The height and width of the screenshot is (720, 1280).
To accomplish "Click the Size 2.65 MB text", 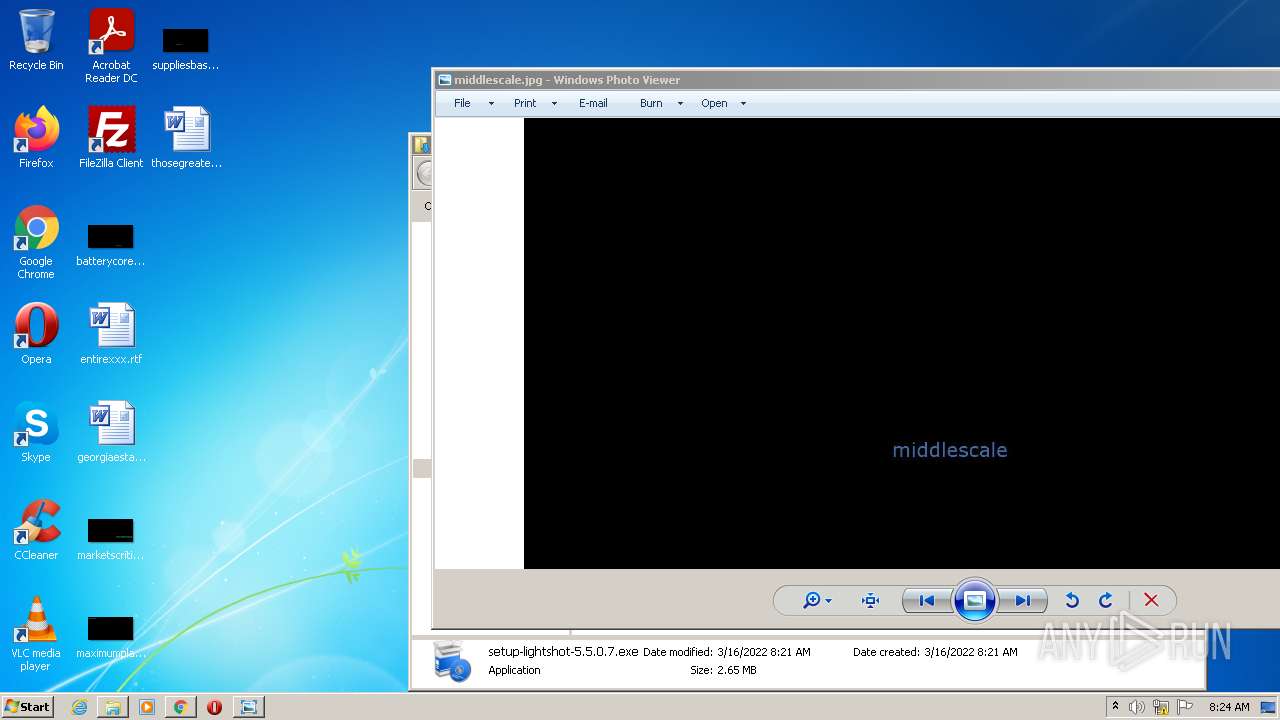I will point(723,670).
